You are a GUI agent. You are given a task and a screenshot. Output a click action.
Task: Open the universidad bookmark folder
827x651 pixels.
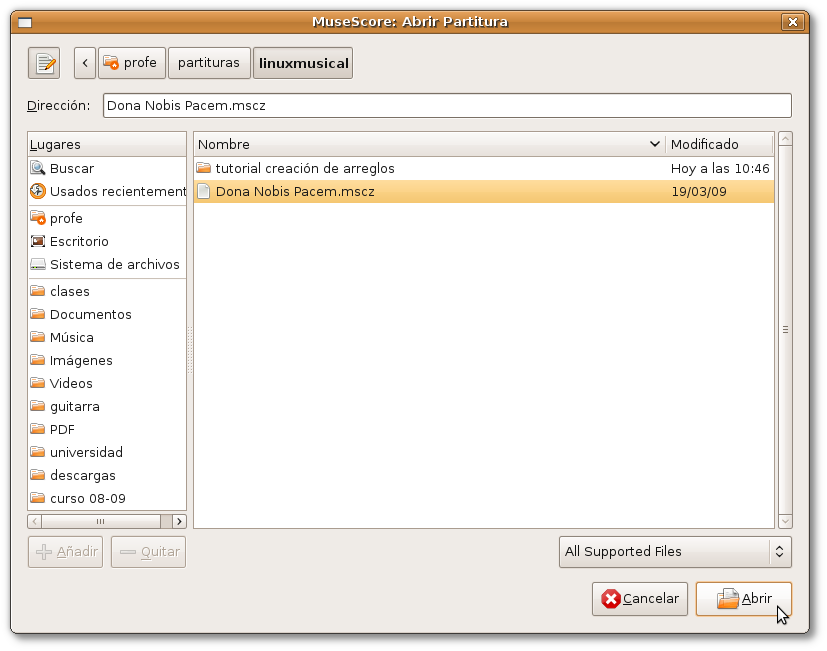click(x=108, y=453)
